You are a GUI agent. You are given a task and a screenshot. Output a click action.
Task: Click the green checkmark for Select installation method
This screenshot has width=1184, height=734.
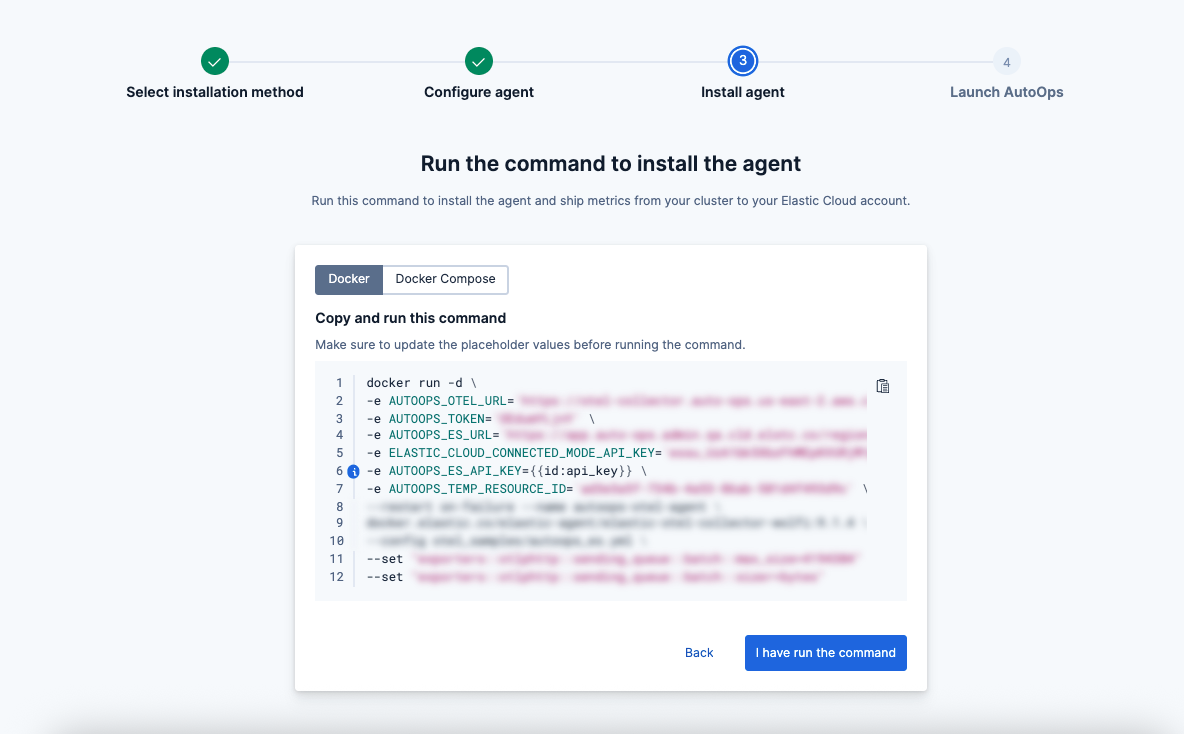click(215, 62)
